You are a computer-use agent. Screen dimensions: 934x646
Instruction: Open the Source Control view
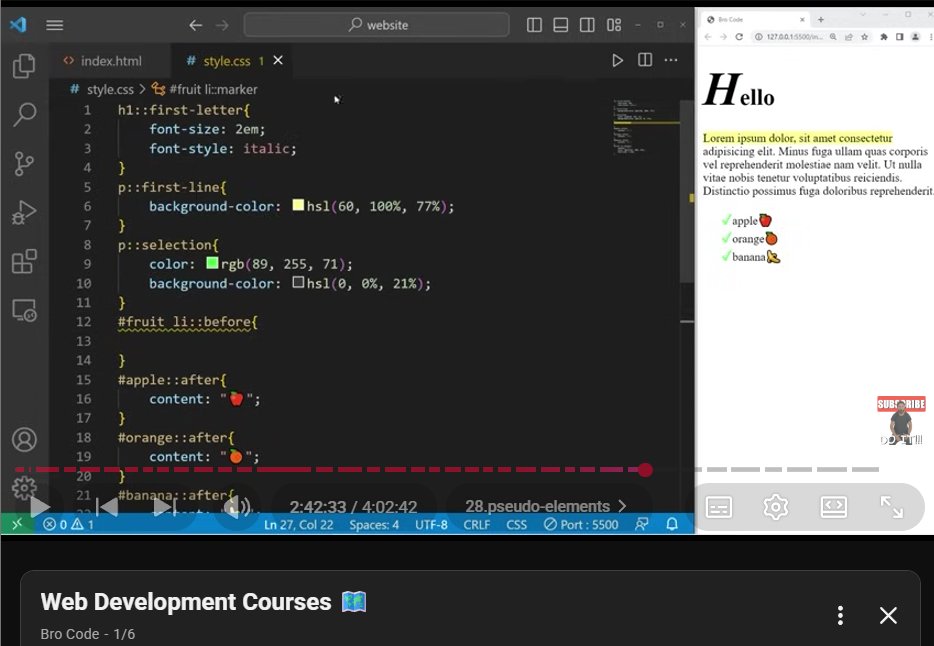24,163
